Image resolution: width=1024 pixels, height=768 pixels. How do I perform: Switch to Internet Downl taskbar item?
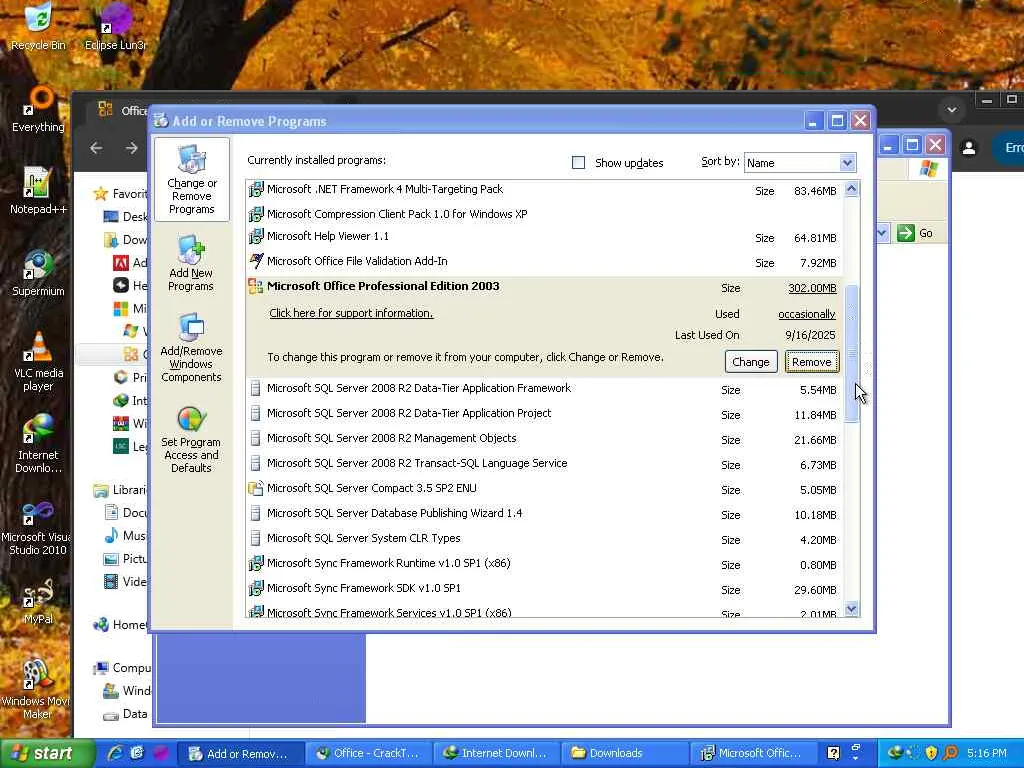pos(496,753)
